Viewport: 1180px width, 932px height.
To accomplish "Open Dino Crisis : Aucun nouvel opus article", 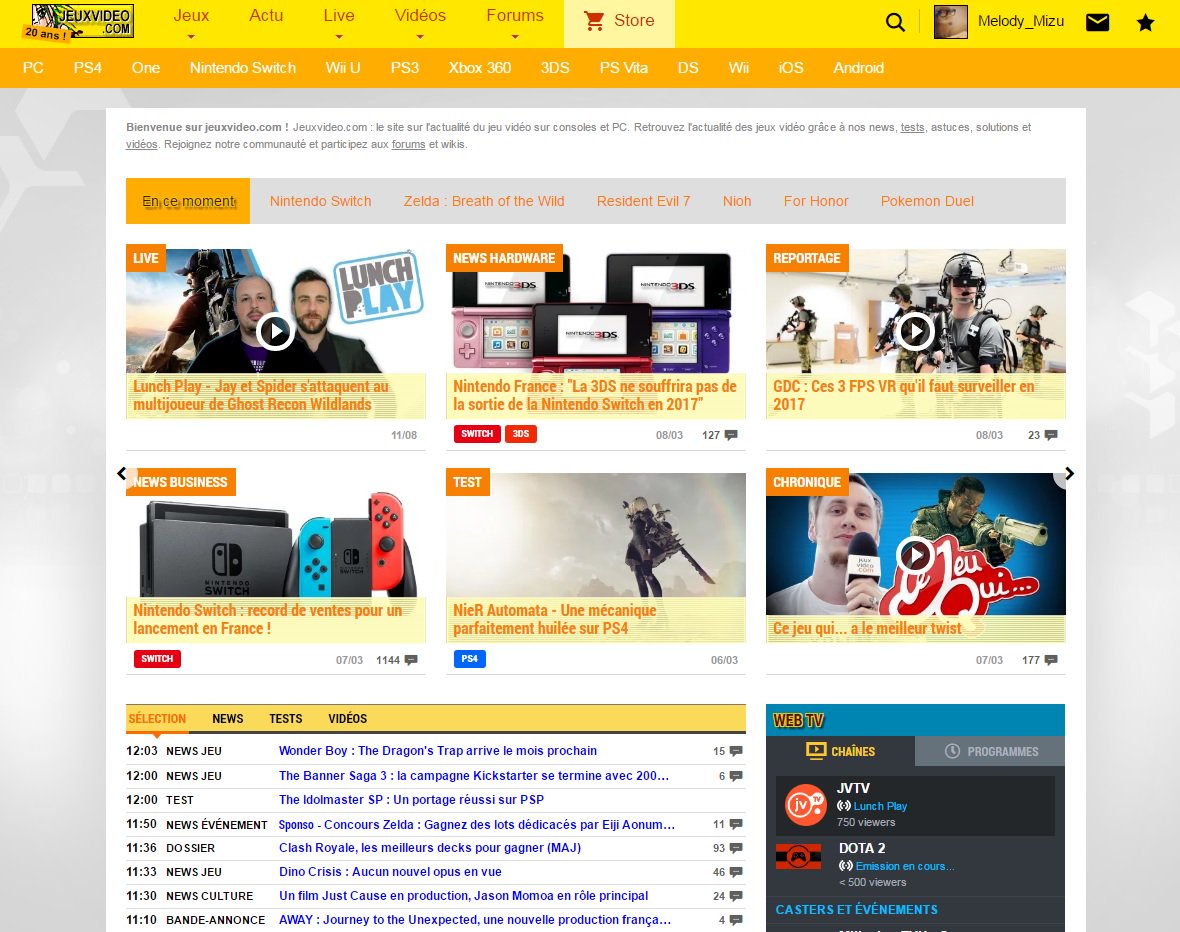I will point(390,872).
